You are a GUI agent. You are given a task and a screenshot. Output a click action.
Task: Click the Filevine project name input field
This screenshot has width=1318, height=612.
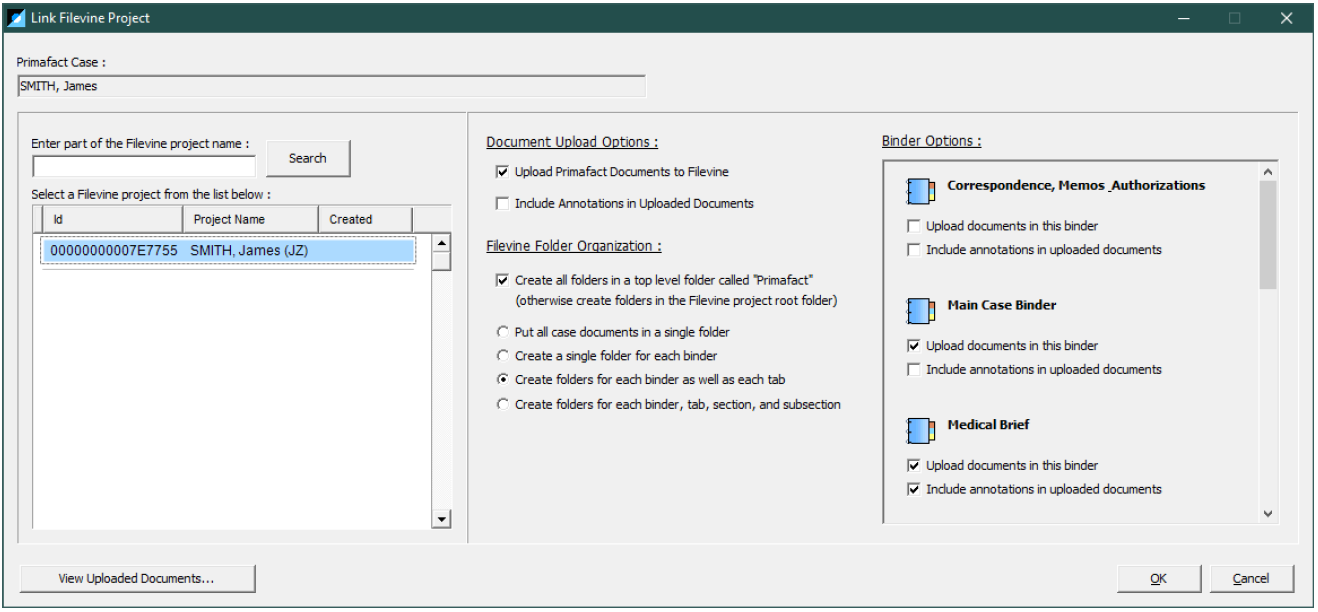tap(144, 167)
